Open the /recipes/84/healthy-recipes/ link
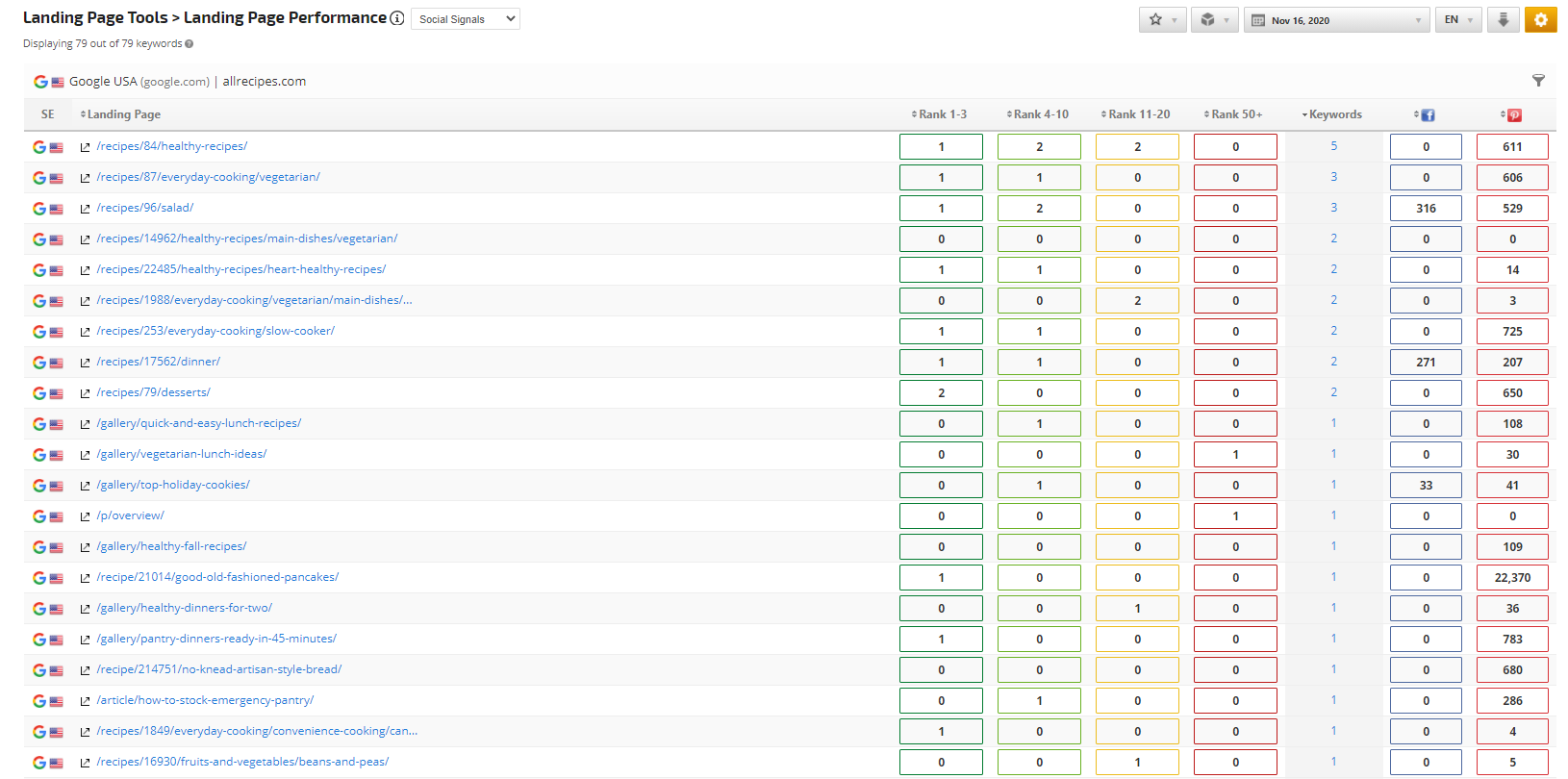This screenshot has width=1568, height=779. [171, 146]
